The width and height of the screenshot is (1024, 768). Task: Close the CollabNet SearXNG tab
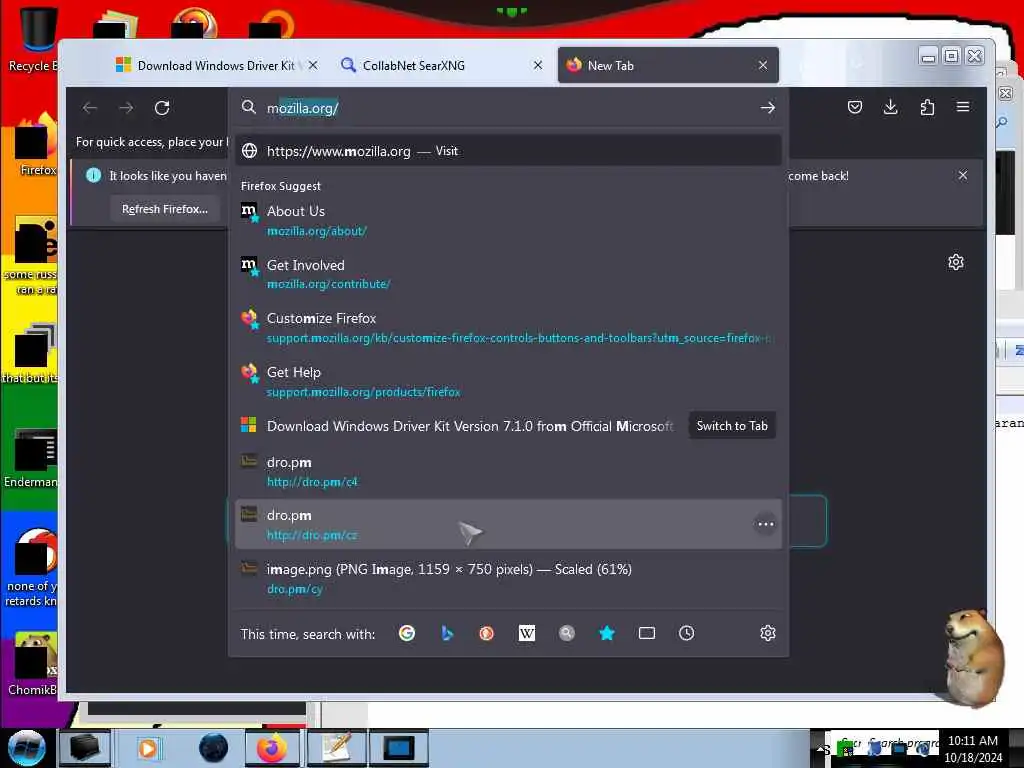537,65
